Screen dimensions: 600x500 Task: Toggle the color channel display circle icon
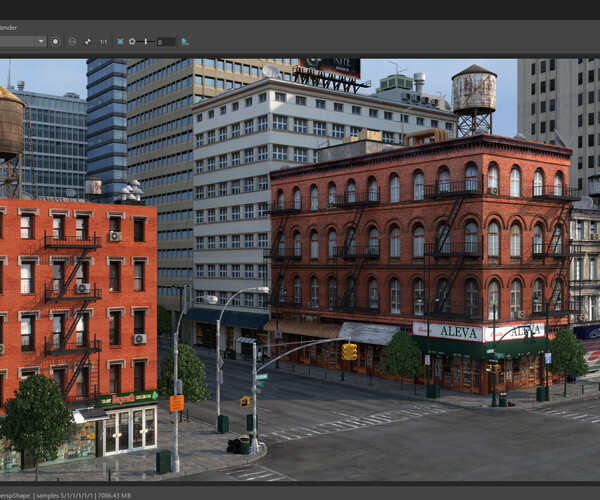pos(55,41)
